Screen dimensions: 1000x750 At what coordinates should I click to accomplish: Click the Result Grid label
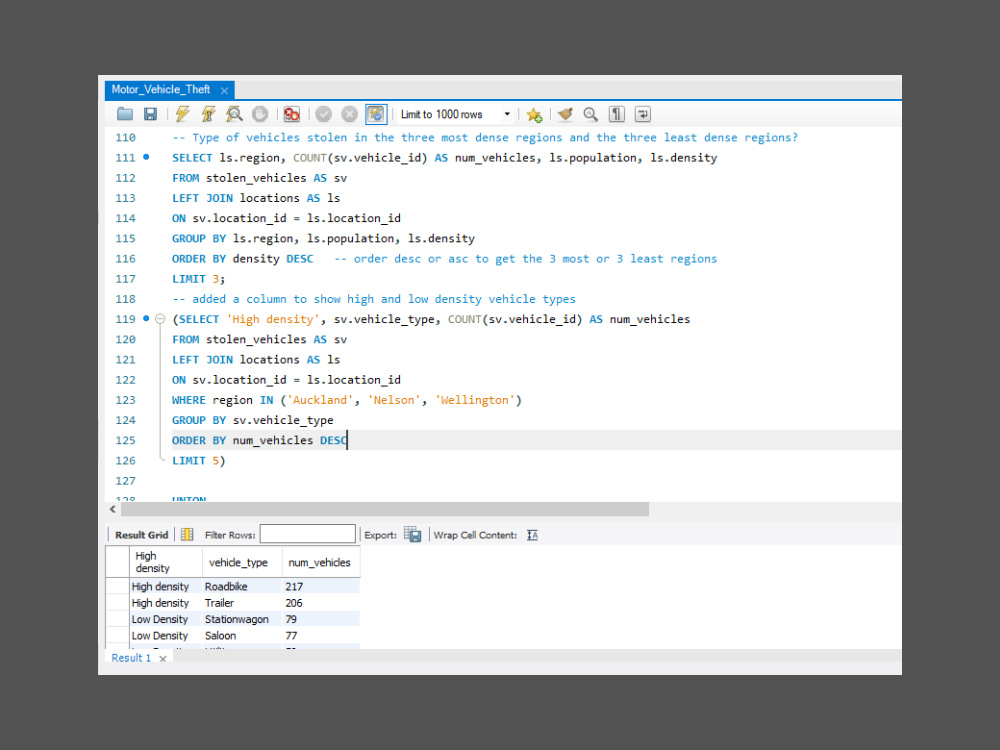tap(142, 535)
